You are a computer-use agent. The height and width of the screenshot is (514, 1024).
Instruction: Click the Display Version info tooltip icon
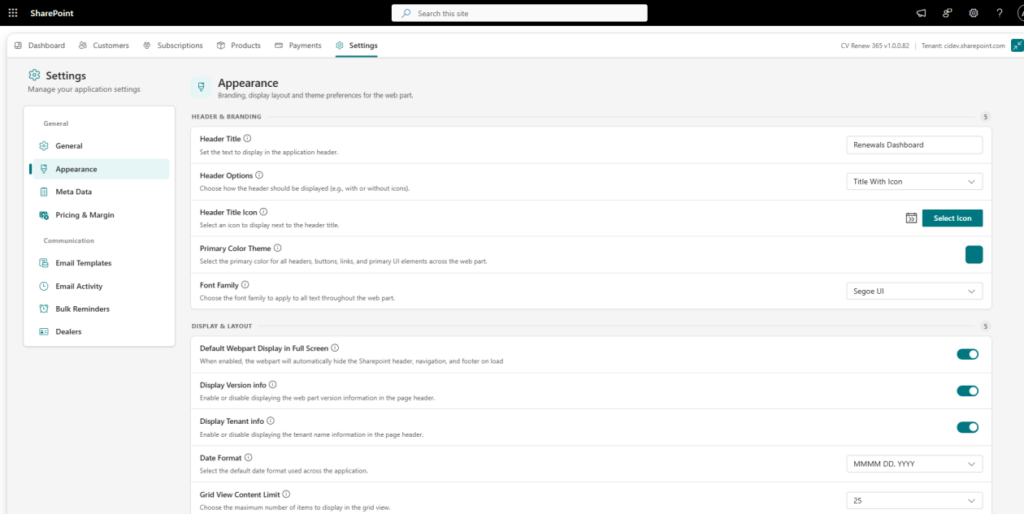[x=273, y=385]
